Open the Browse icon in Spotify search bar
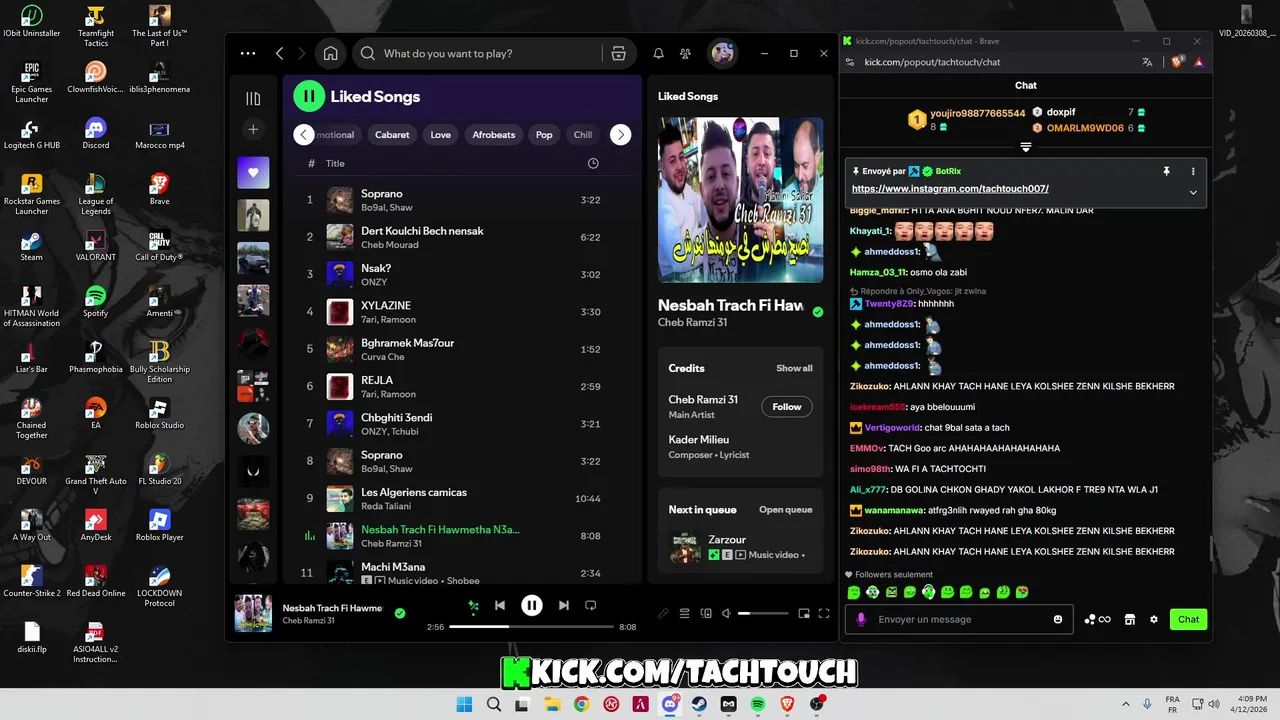 click(x=618, y=54)
